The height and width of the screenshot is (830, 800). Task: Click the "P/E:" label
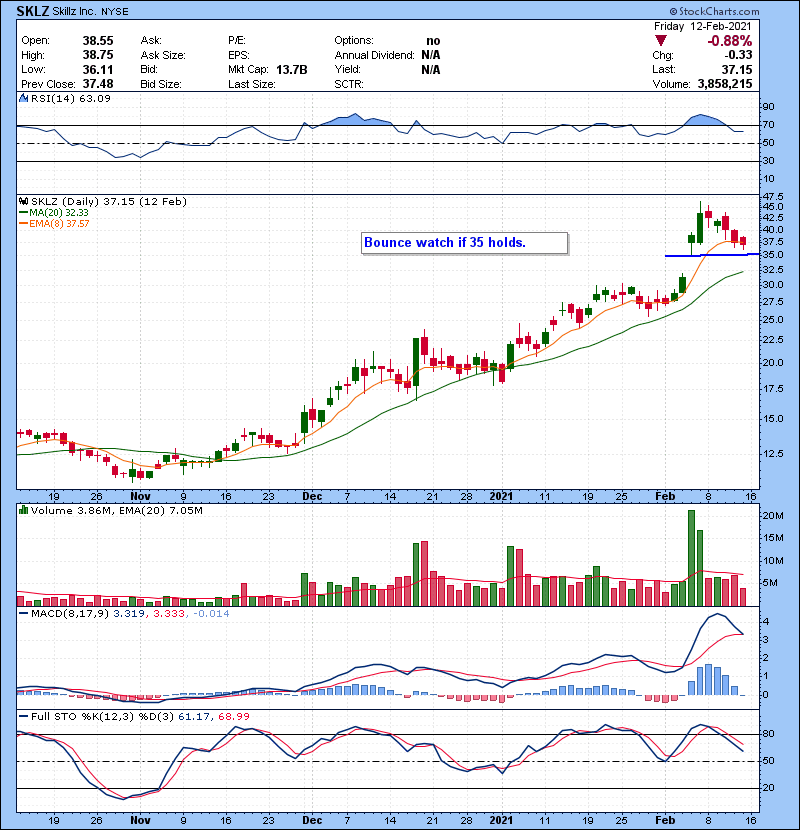click(x=237, y=41)
